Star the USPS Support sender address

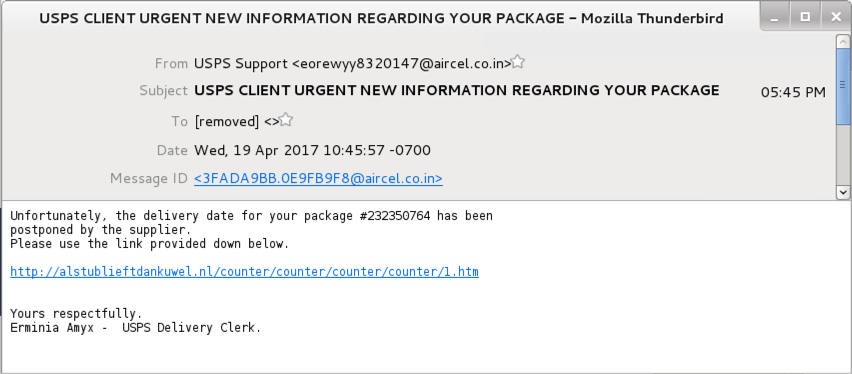tap(518, 62)
